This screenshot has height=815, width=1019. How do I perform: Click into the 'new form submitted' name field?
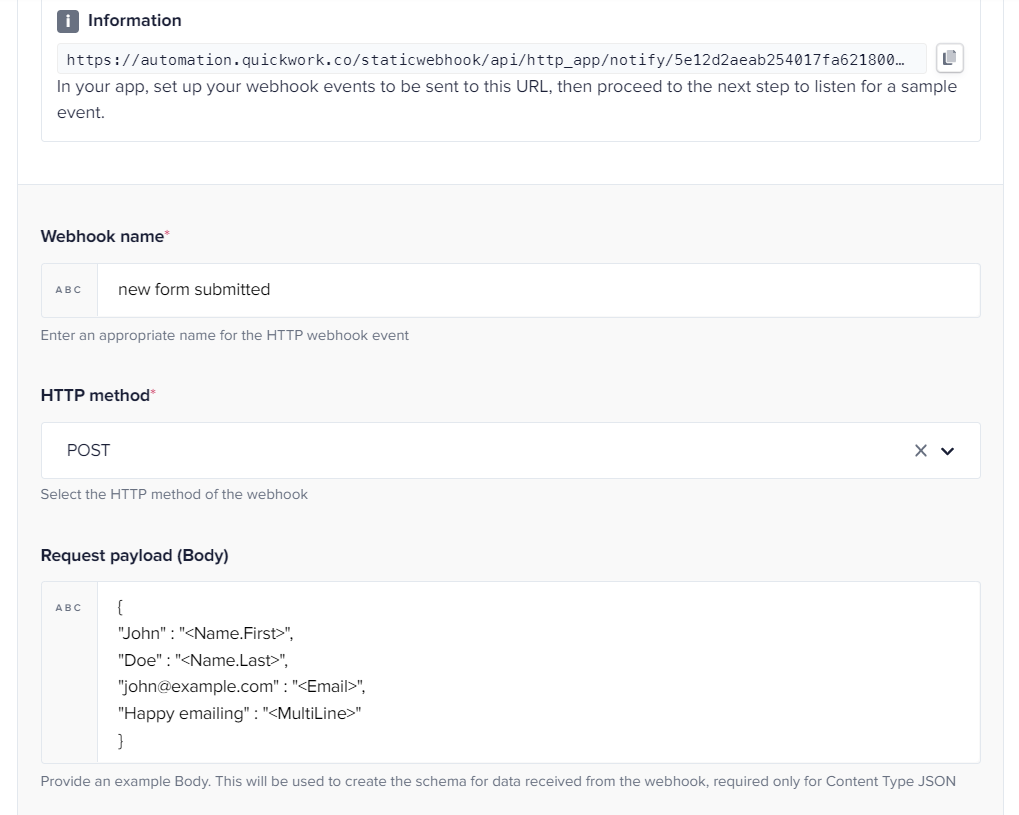point(538,290)
